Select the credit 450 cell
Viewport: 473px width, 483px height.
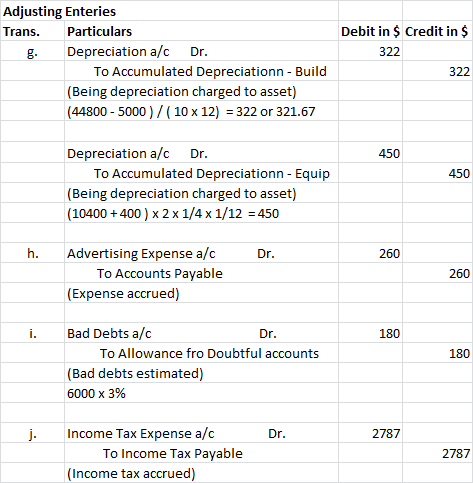[x=438, y=173]
